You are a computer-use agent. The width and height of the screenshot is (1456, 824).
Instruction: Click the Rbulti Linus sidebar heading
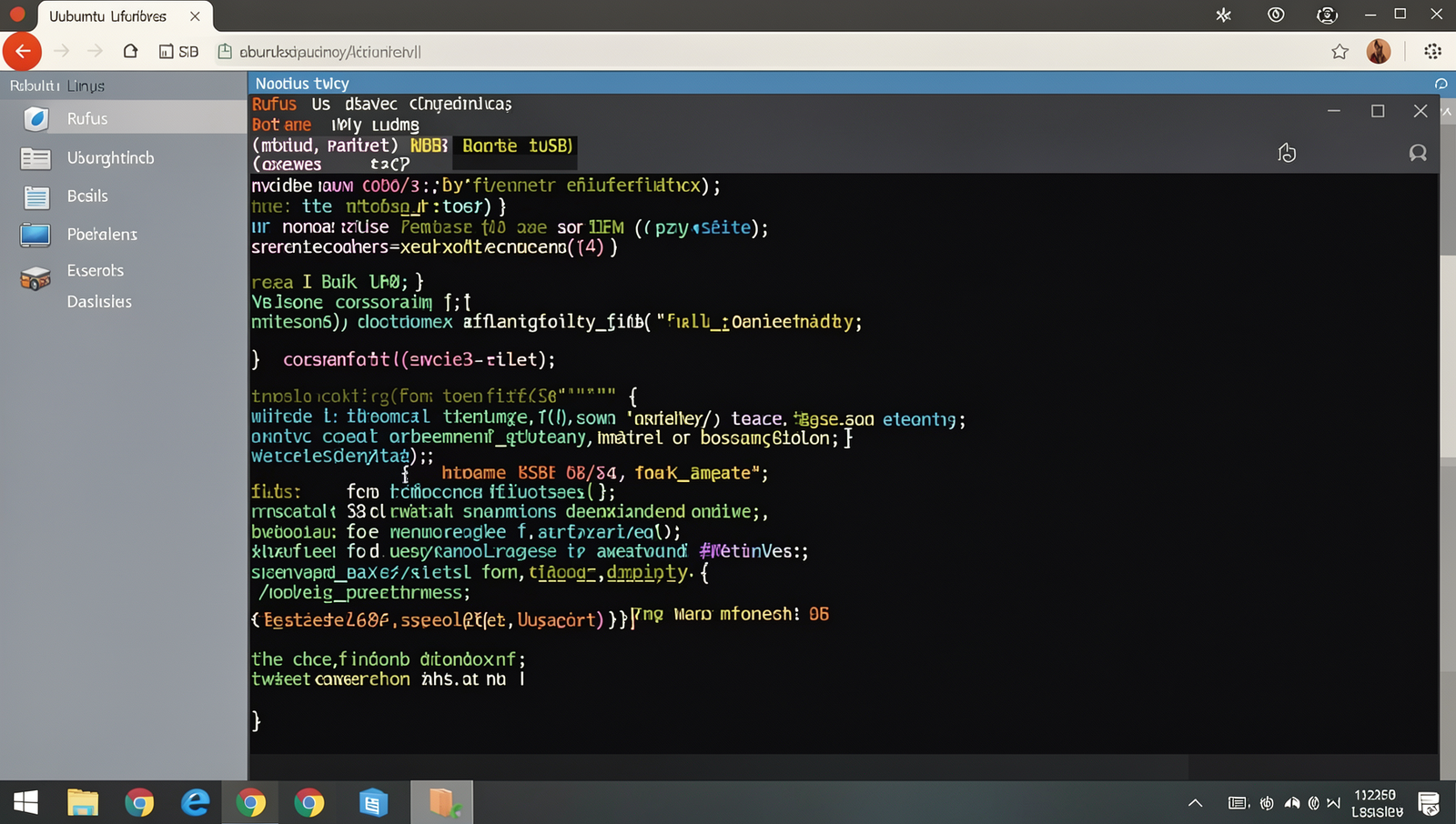click(x=57, y=86)
